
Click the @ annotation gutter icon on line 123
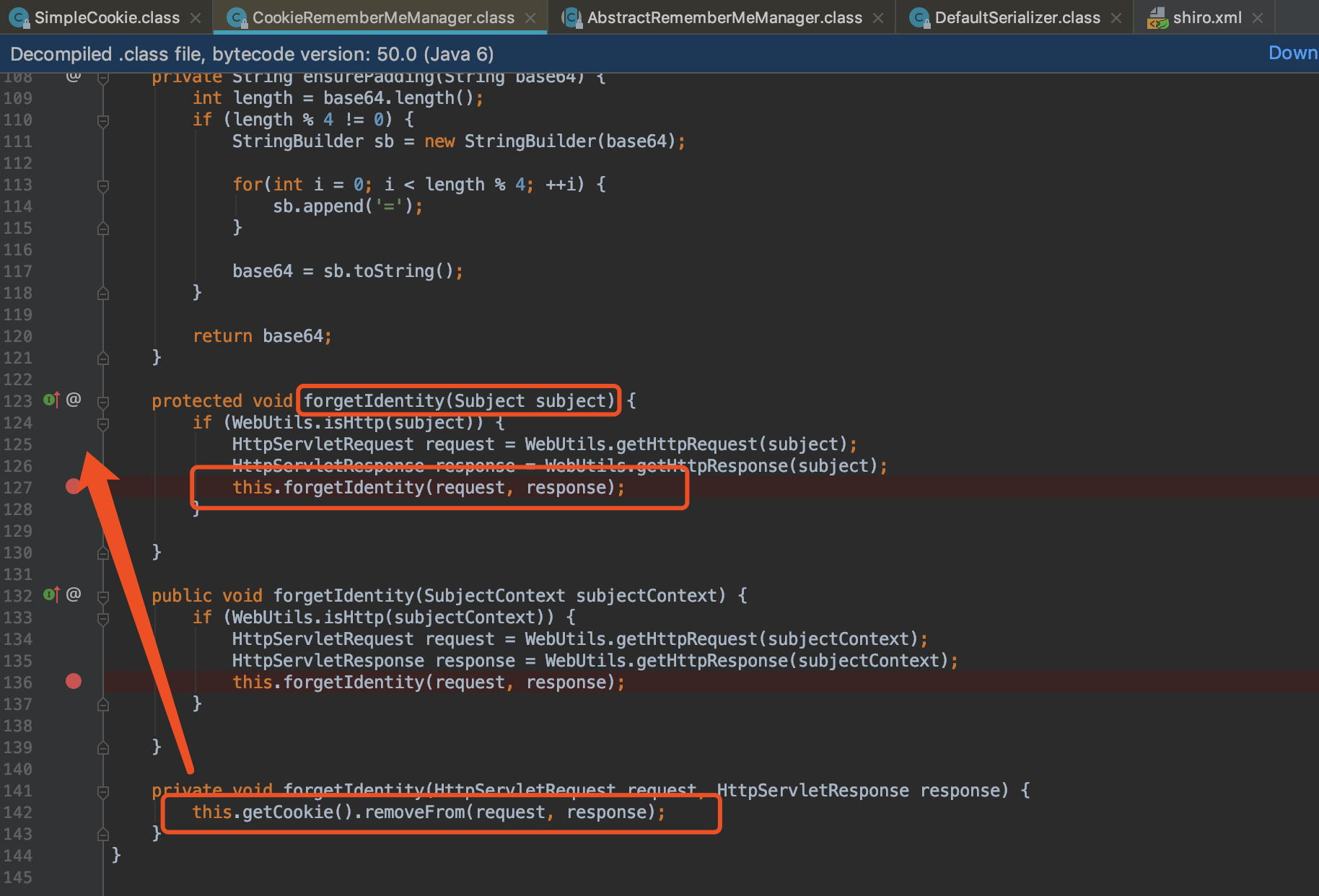pyautogui.click(x=74, y=399)
